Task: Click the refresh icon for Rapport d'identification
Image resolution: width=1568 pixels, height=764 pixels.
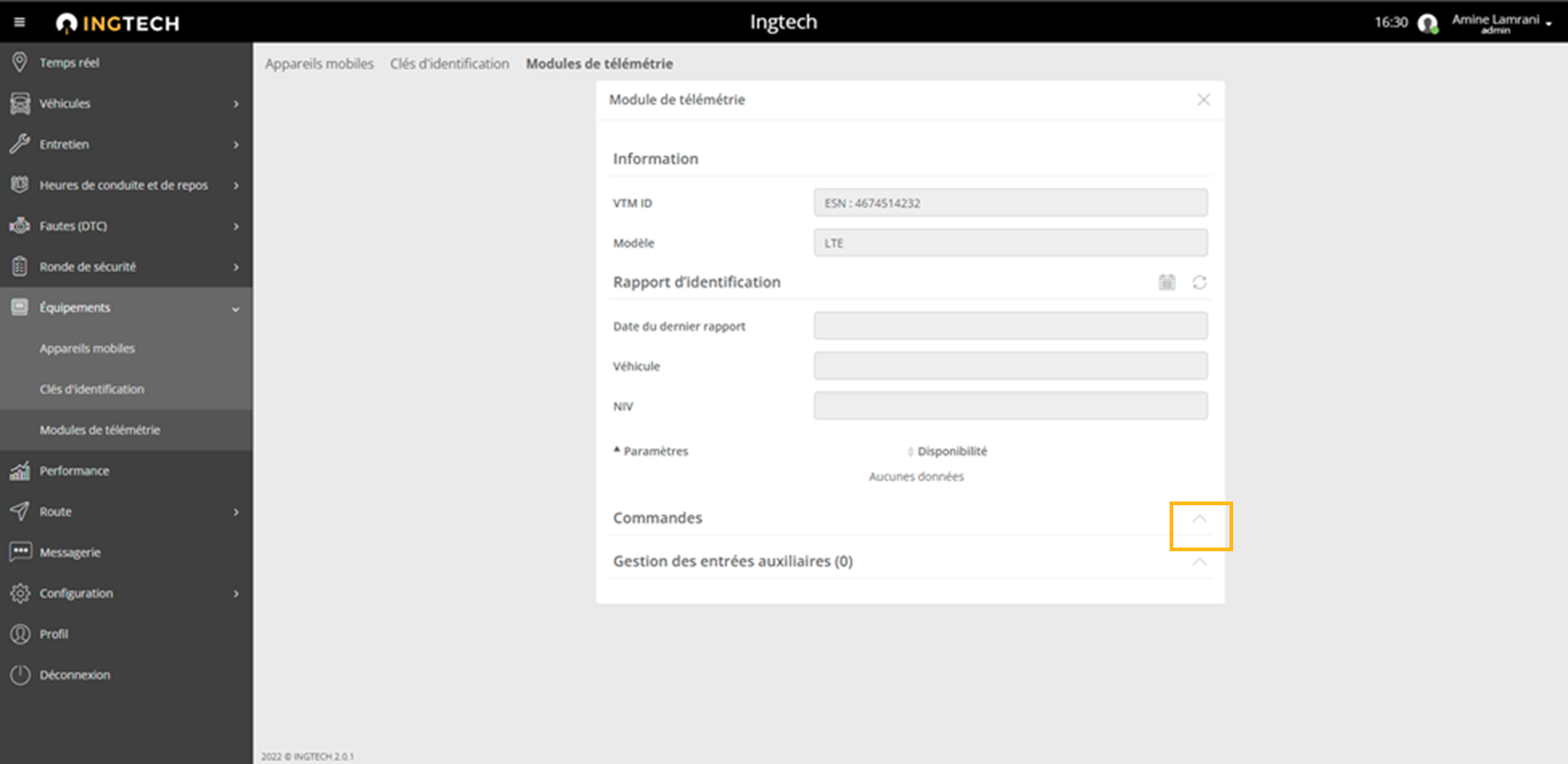Action: click(1200, 282)
